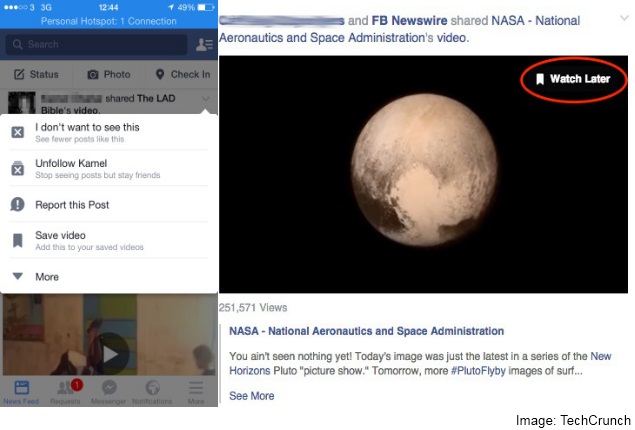Open the Messenger tab
The height and width of the screenshot is (430, 635).
(109, 392)
